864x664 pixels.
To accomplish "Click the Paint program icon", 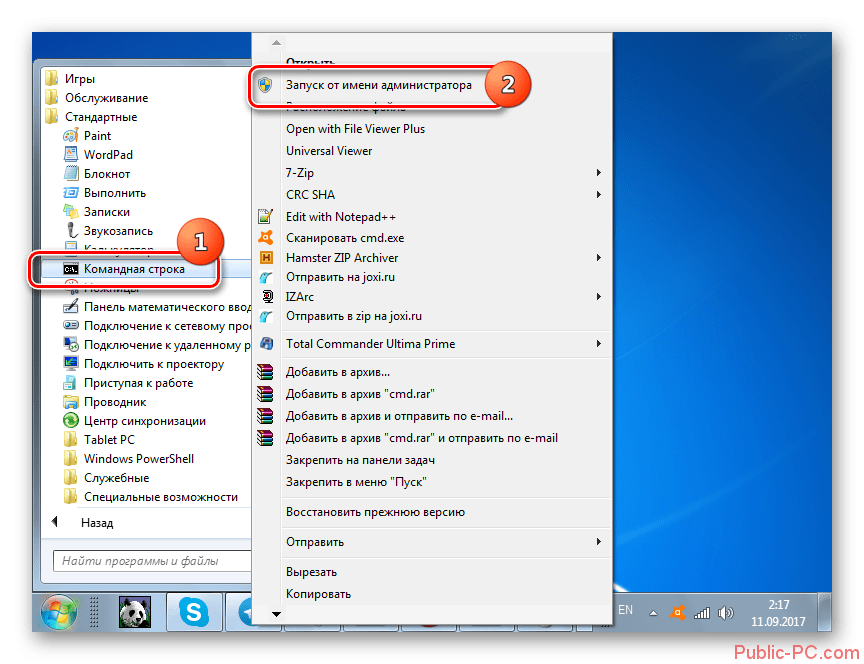I will (x=71, y=136).
